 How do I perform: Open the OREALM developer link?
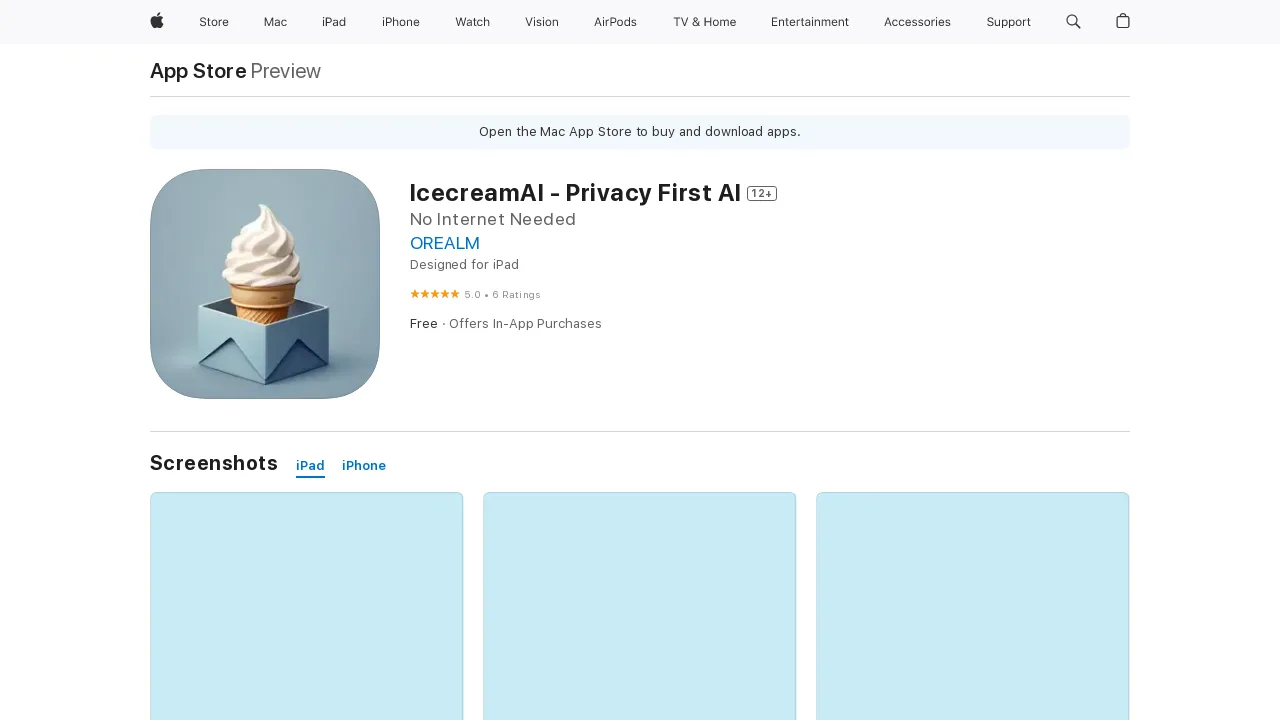[444, 243]
